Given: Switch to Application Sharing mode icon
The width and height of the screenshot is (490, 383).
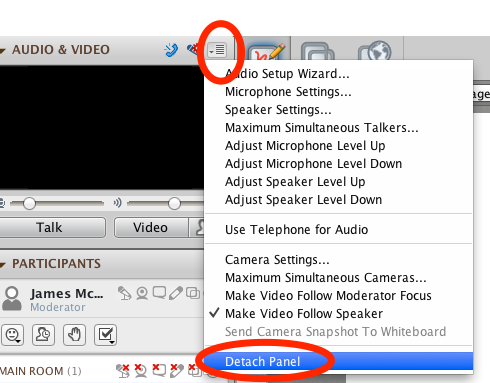Looking at the screenshot, I should 318,52.
